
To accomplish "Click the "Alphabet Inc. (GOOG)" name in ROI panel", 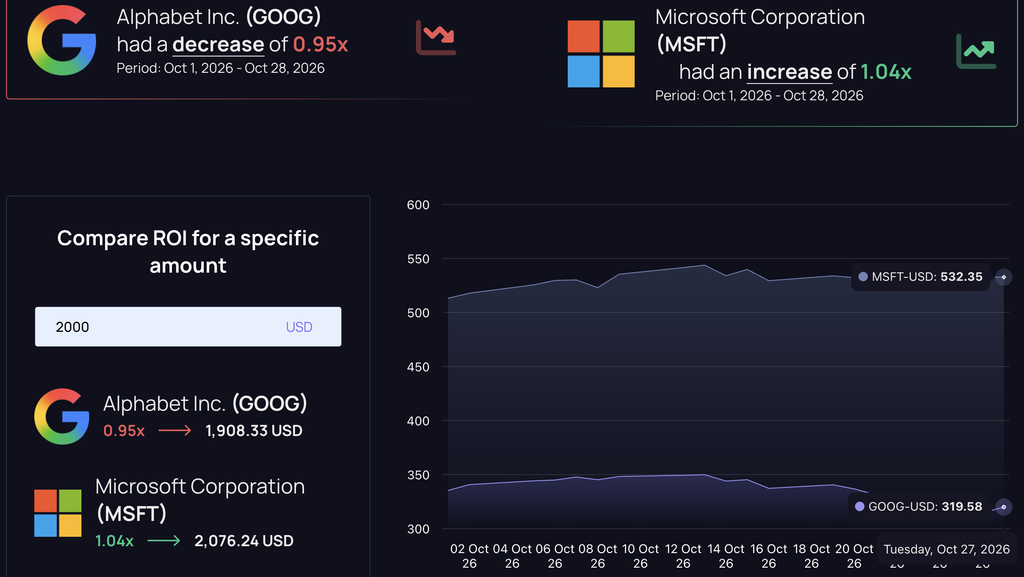I will (x=205, y=403).
